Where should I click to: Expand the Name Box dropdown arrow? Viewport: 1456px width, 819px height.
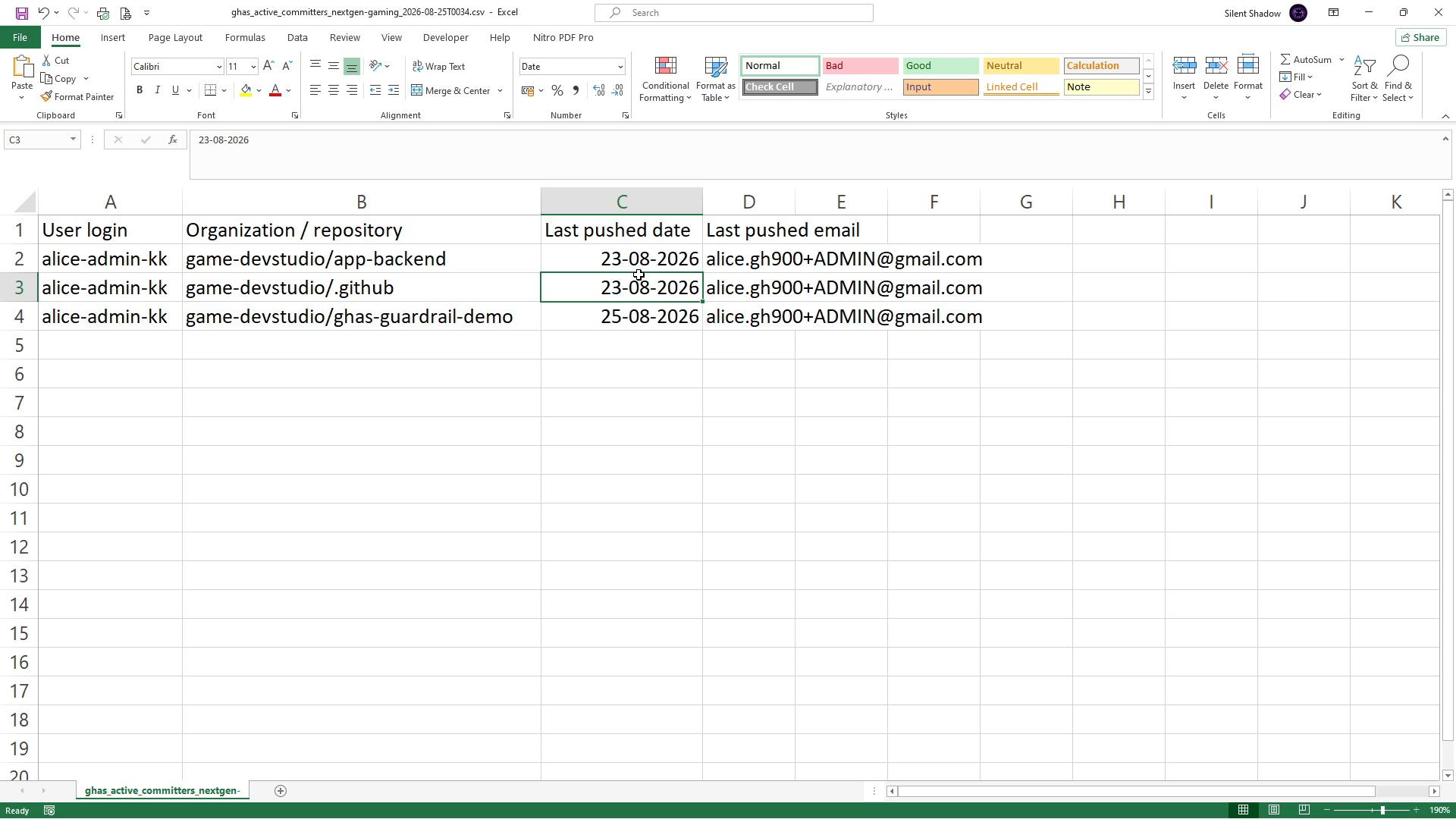point(73,140)
